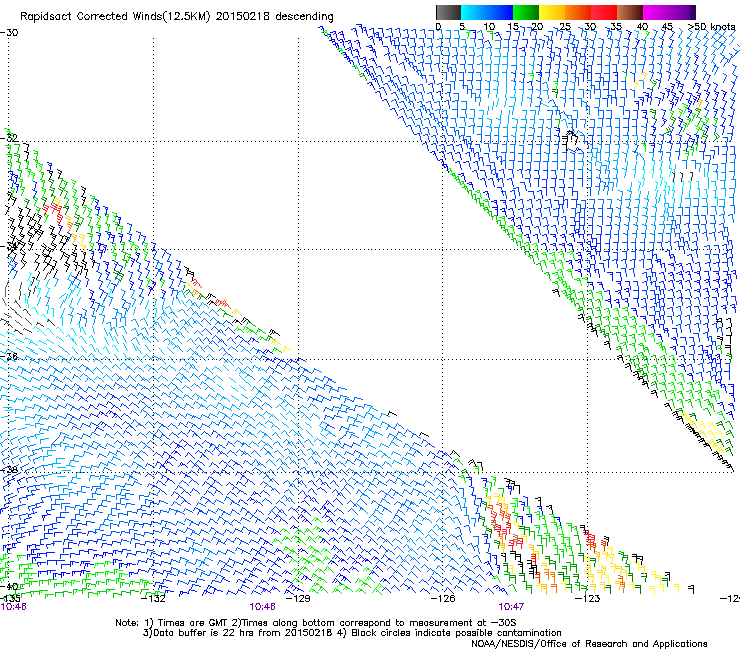
Task: Click the legend value '25' label
Action: point(564,27)
